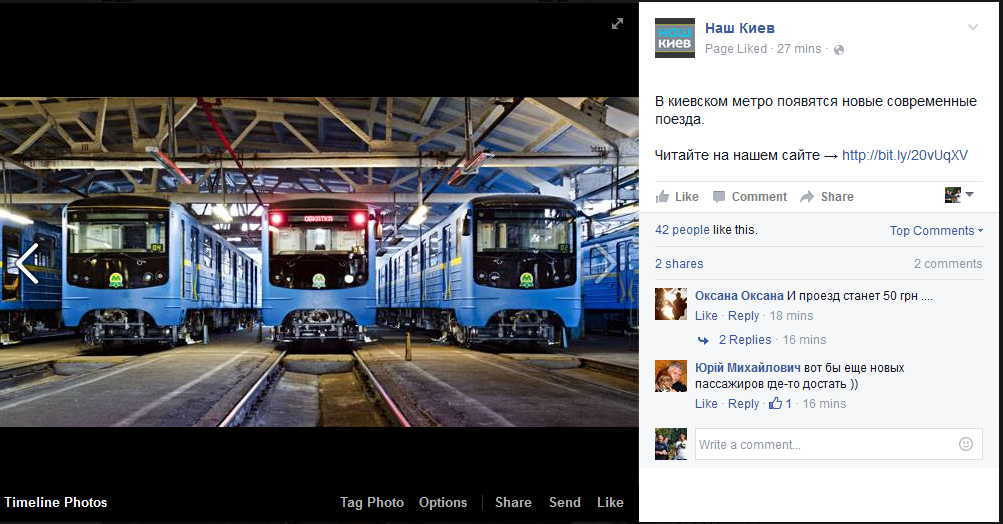Screen dimensions: 1003x524
Task: Open the 2 comments link
Action: pyautogui.click(x=947, y=264)
